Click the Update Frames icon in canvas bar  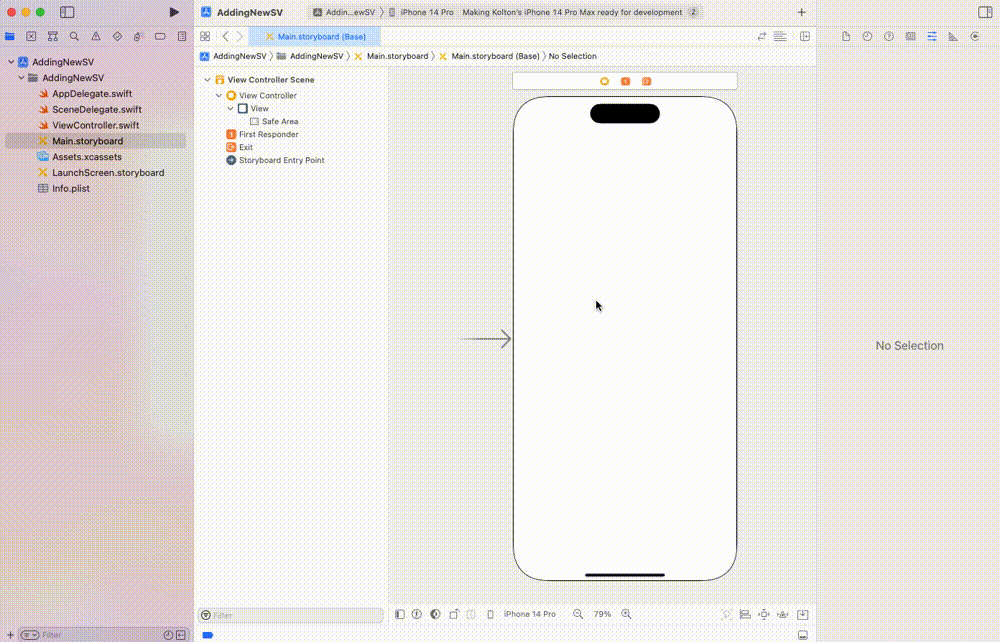[727, 614]
